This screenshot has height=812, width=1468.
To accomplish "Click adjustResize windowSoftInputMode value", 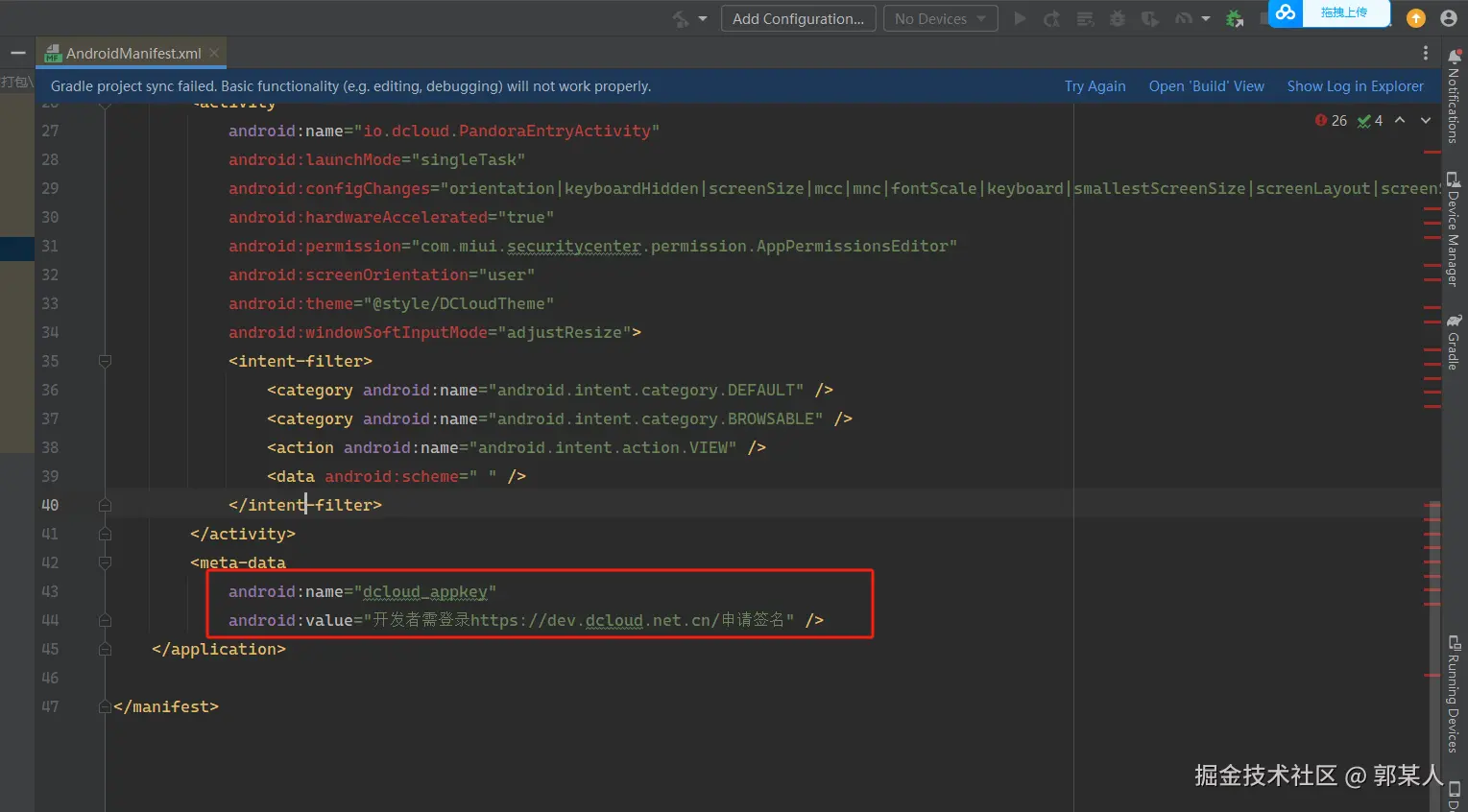I will (x=565, y=332).
